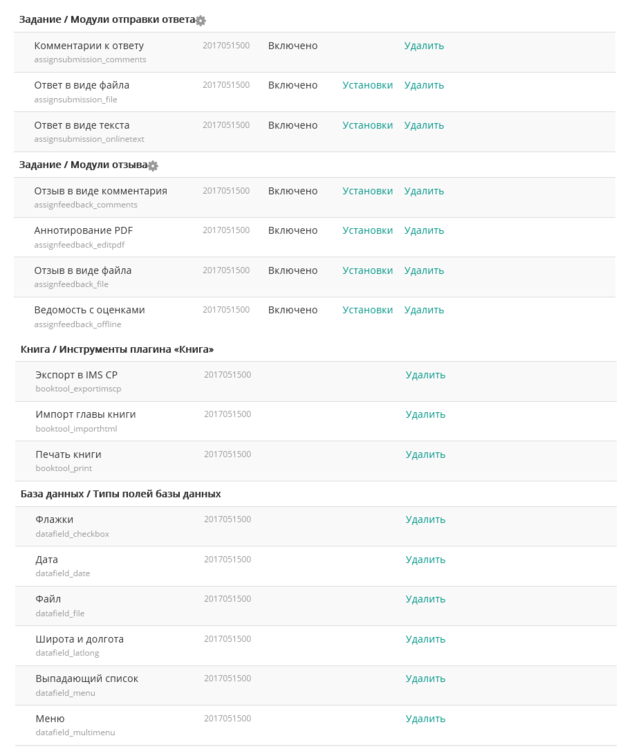This screenshot has width=632, height=747.
Task: Delete the Флажки datafield_checkbox plugin
Action: pyautogui.click(x=425, y=520)
